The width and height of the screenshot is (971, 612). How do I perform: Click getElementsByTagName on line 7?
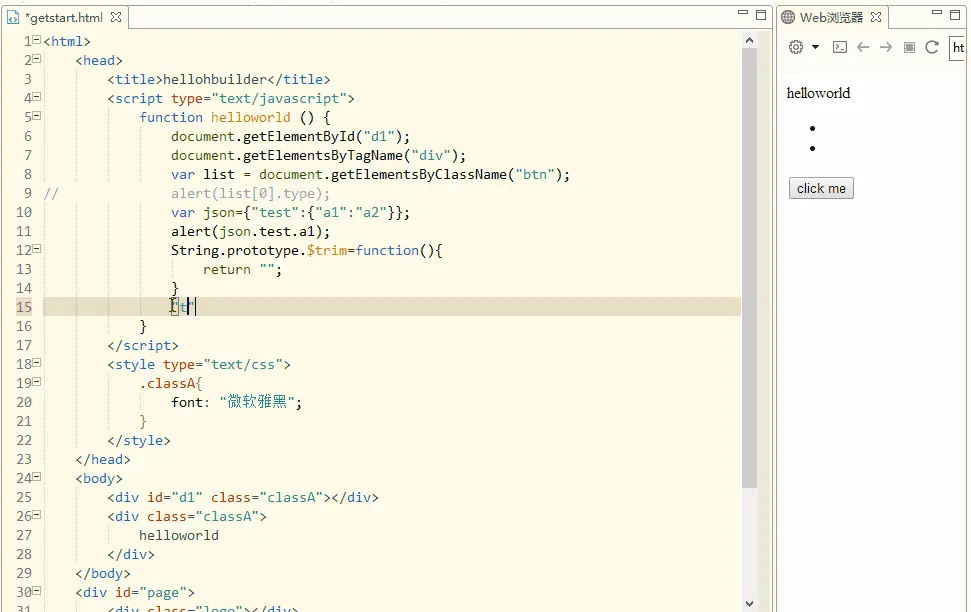tap(323, 155)
